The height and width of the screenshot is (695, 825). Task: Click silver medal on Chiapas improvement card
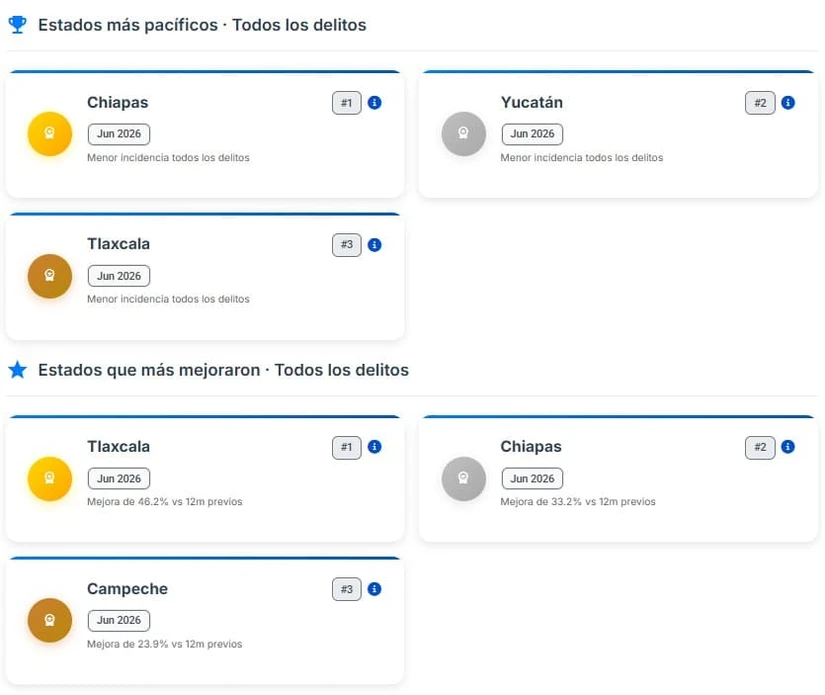[463, 478]
